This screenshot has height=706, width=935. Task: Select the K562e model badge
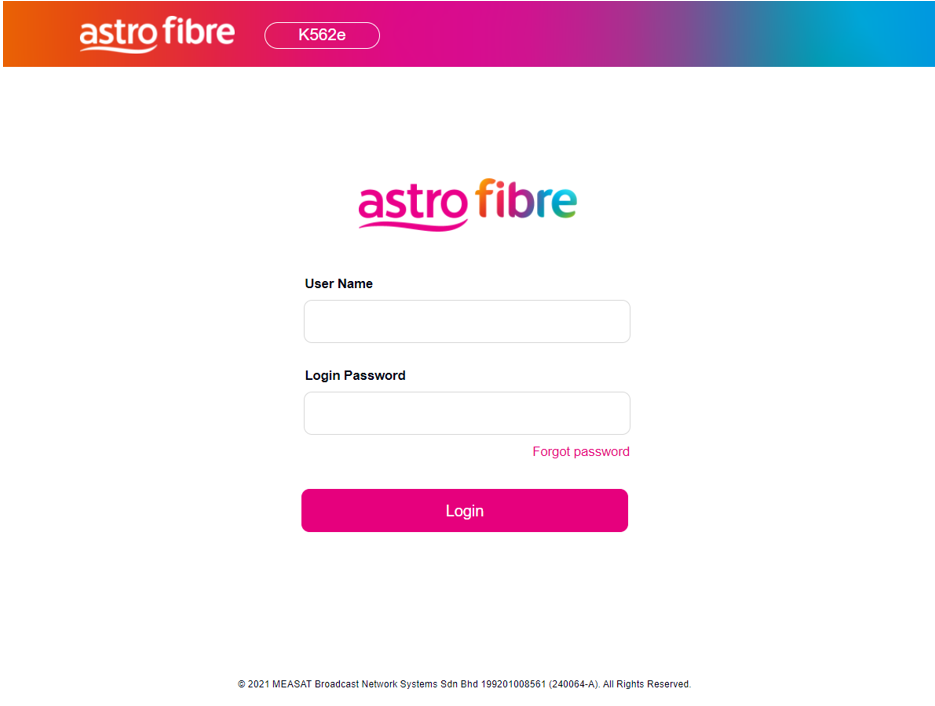click(x=322, y=35)
